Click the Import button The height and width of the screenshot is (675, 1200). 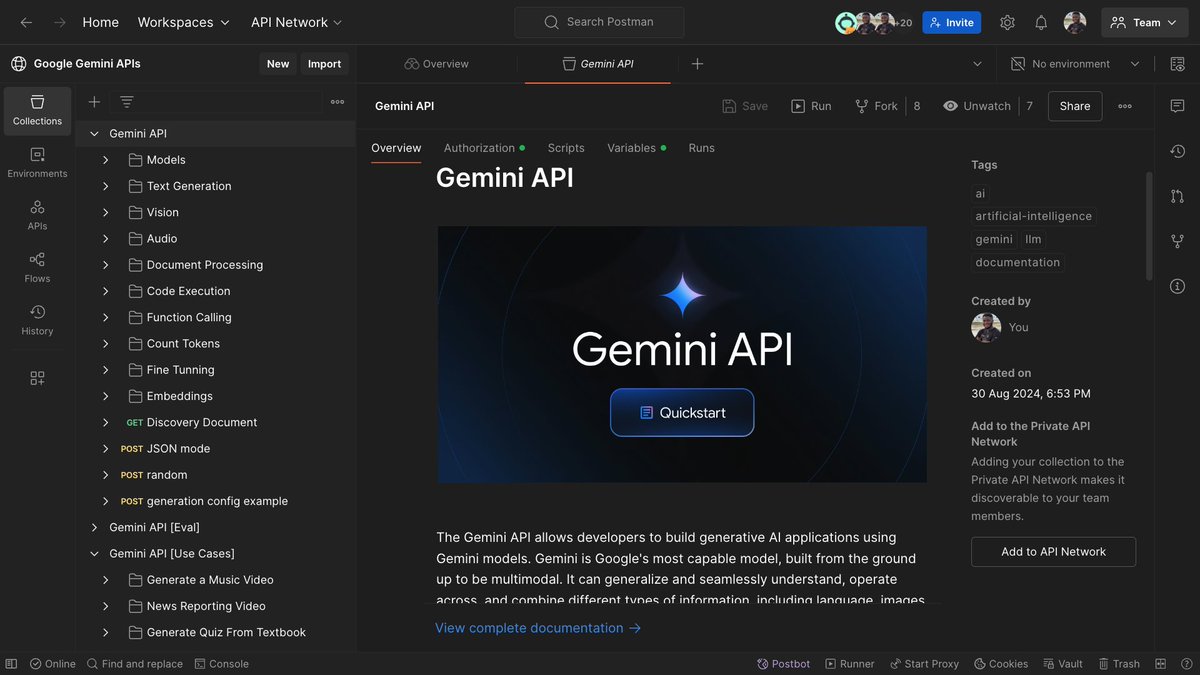click(x=324, y=64)
